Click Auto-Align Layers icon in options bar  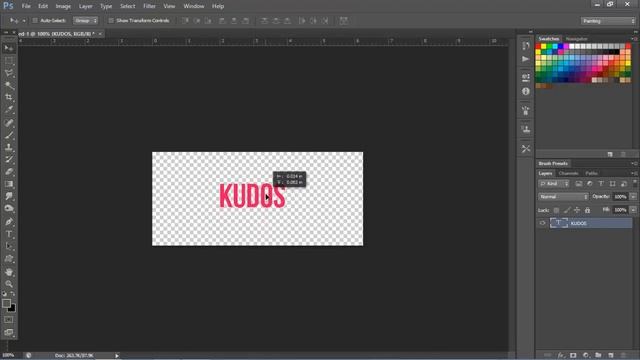(x=344, y=20)
